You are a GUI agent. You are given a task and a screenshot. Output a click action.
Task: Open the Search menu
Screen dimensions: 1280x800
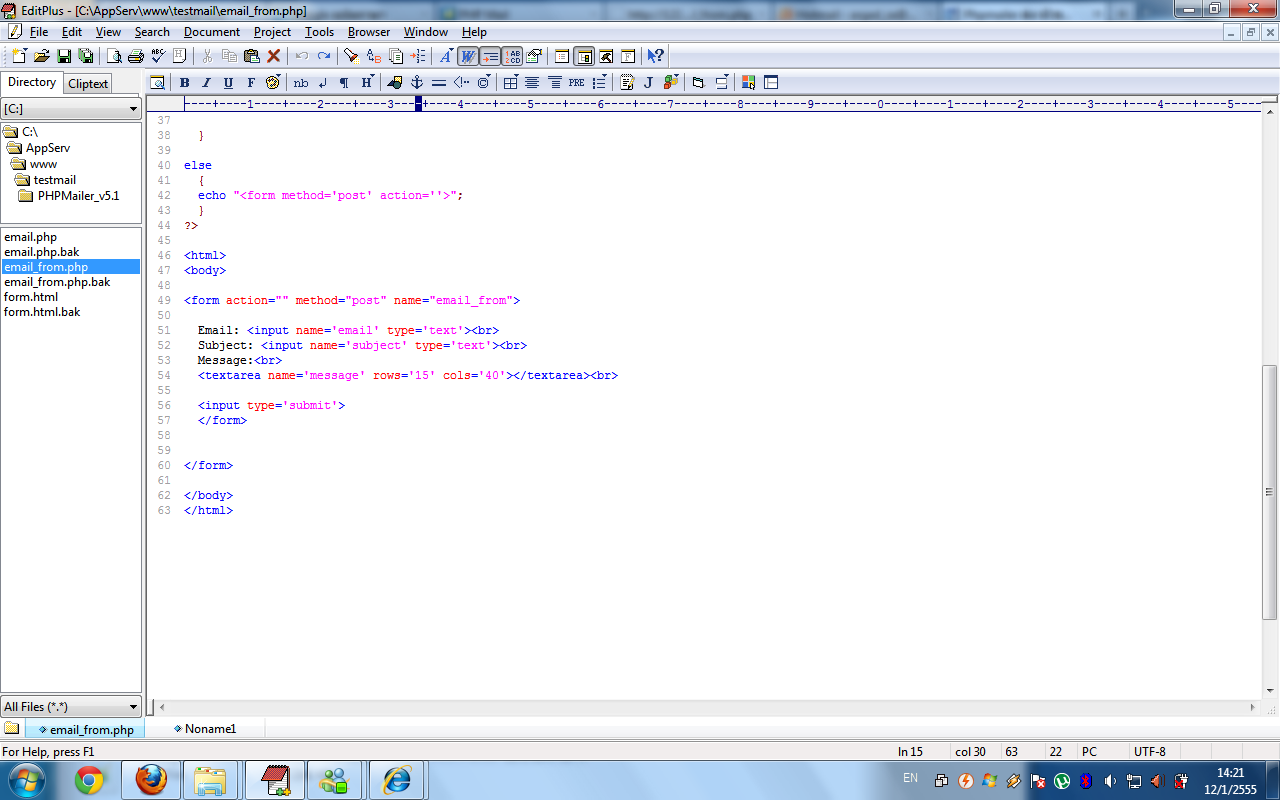click(152, 32)
